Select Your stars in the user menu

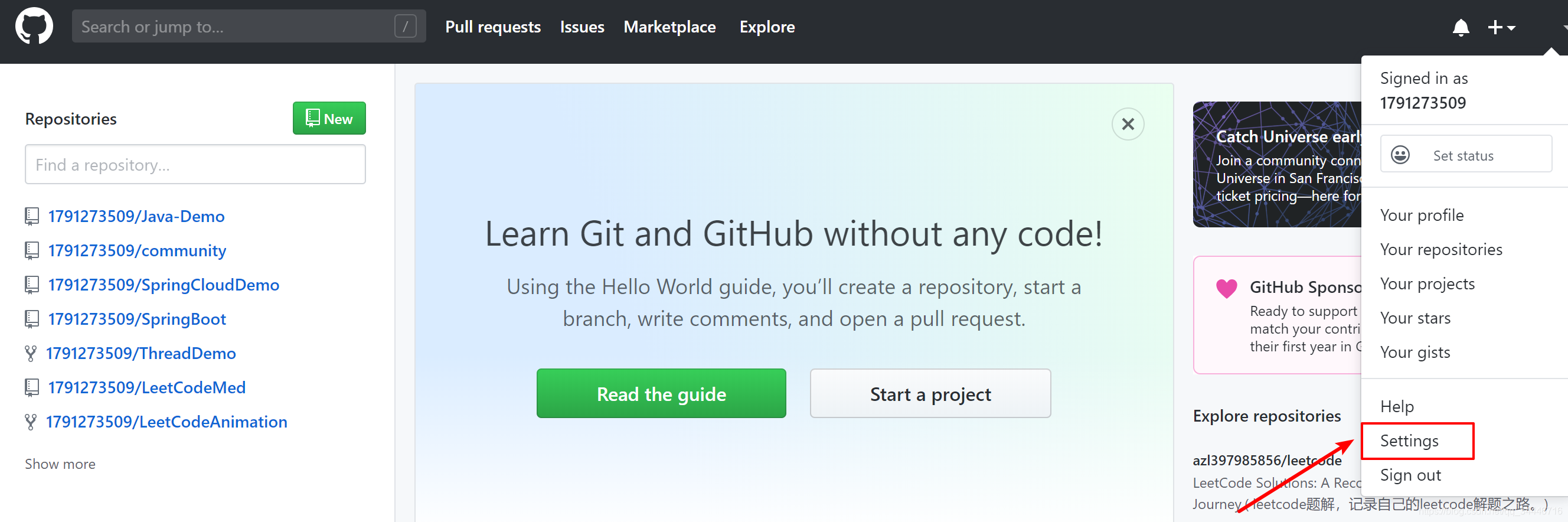1415,318
